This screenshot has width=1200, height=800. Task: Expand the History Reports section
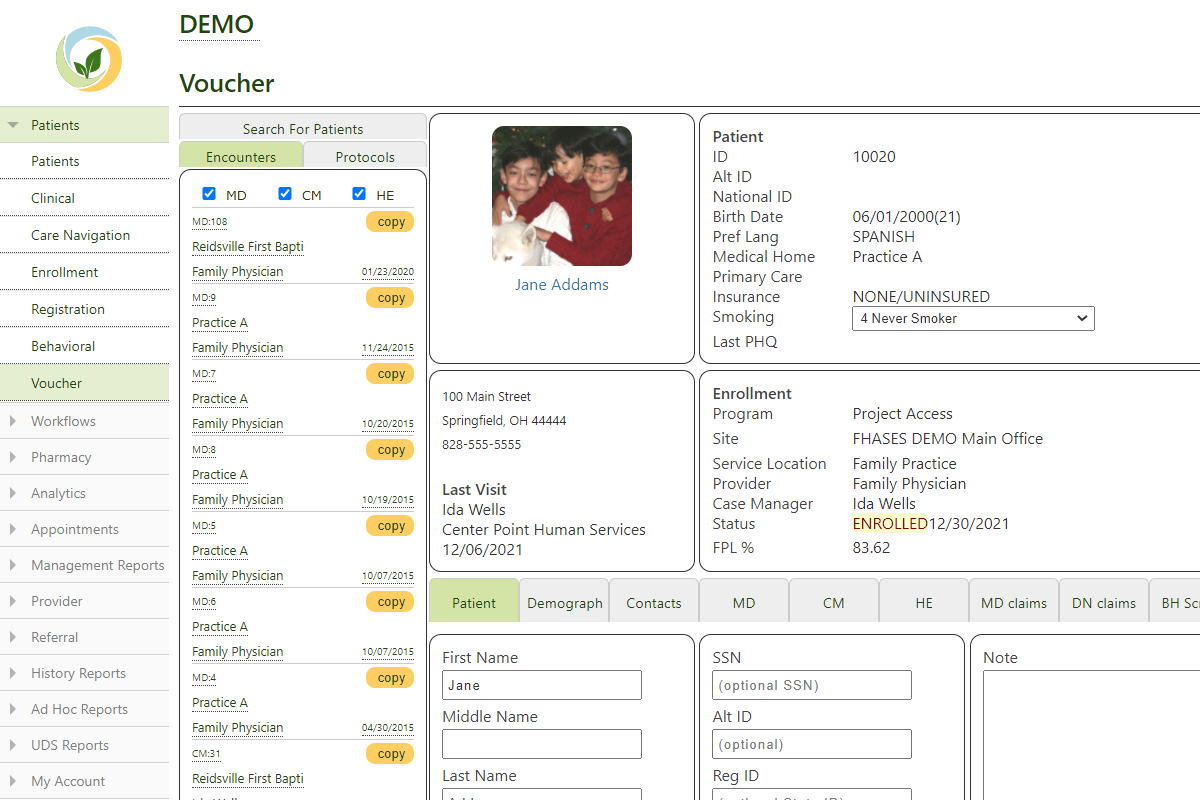click(84, 673)
